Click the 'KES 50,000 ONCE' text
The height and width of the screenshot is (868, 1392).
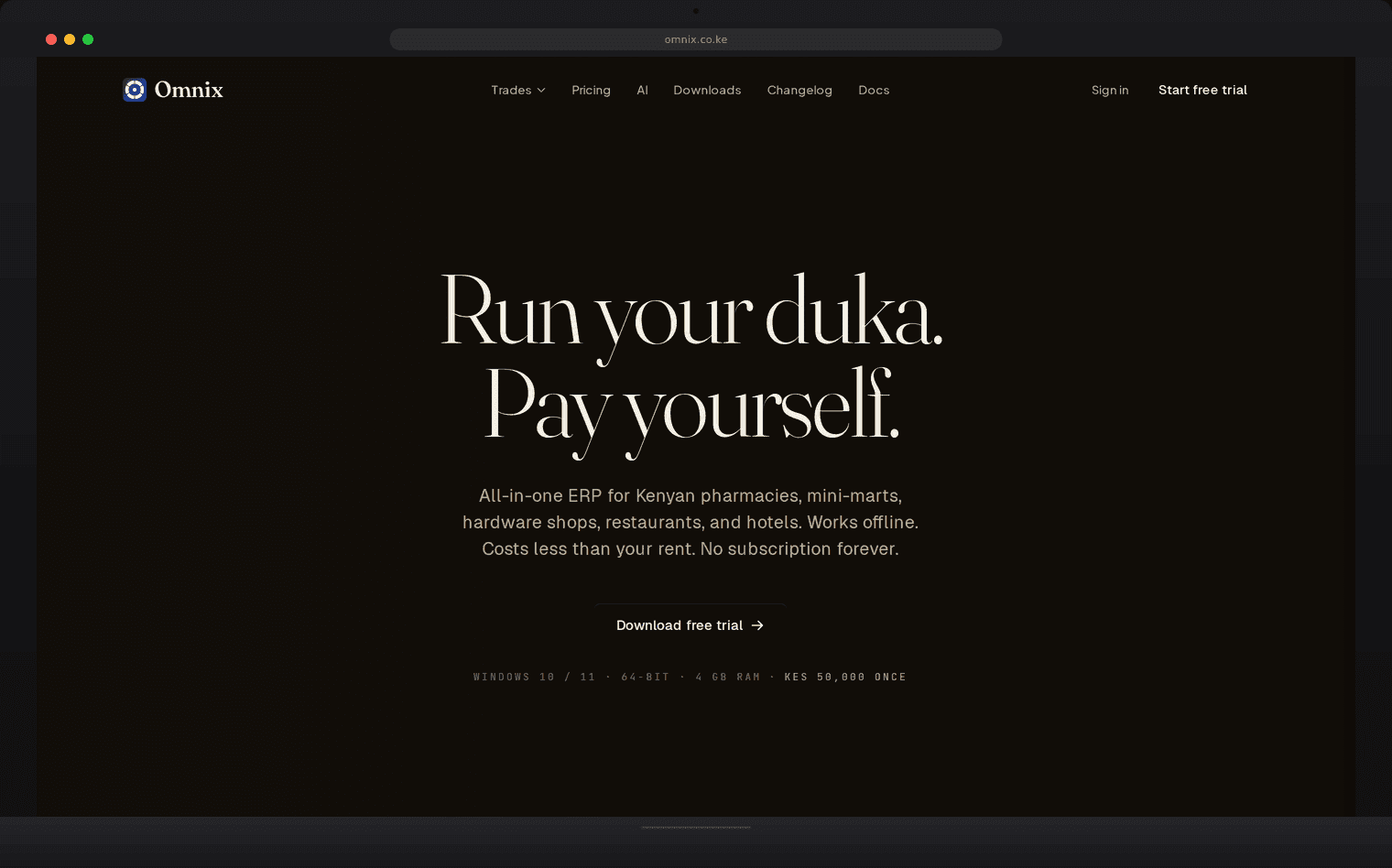pos(845,678)
